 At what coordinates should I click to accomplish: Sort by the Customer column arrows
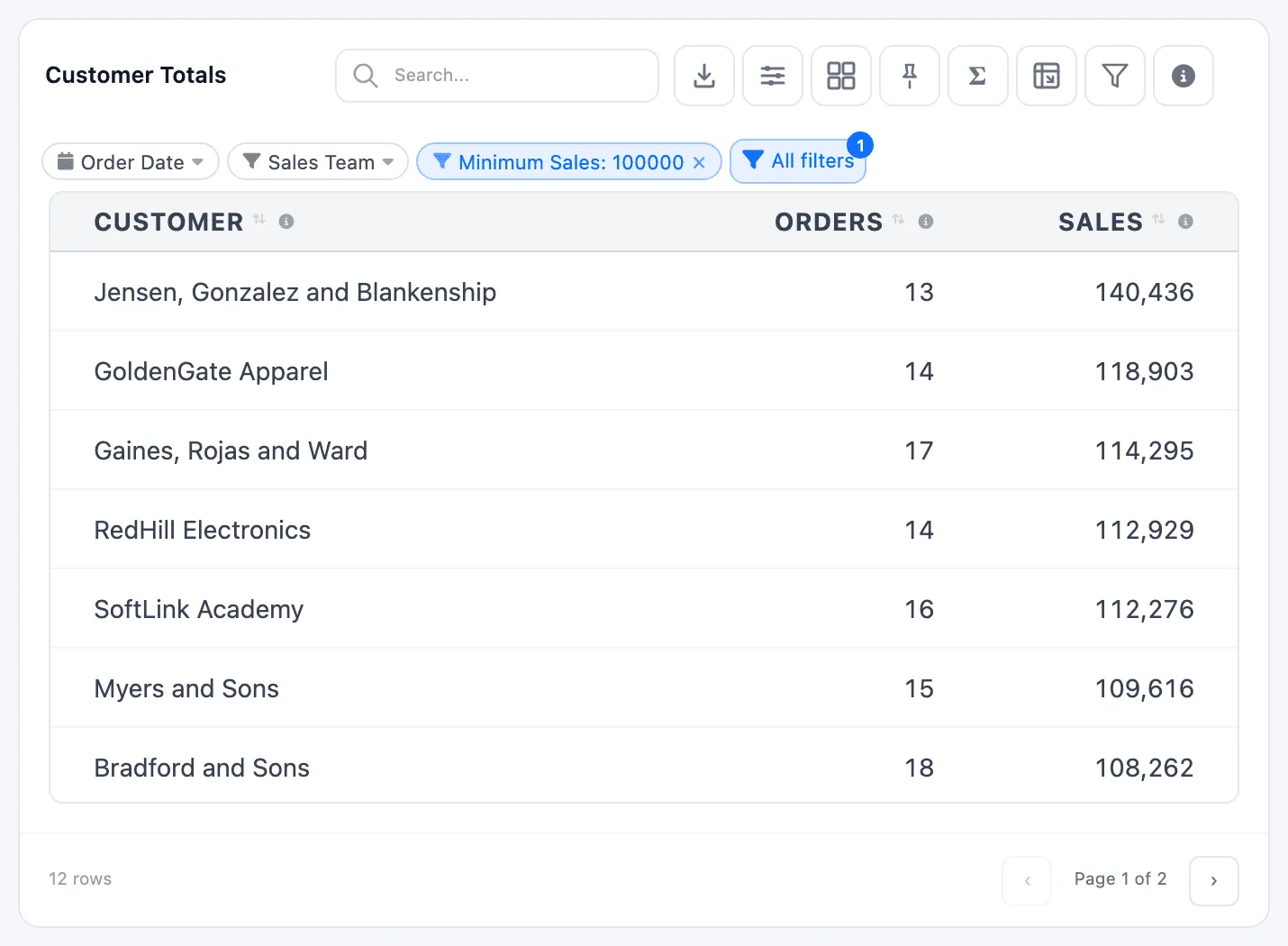(259, 220)
